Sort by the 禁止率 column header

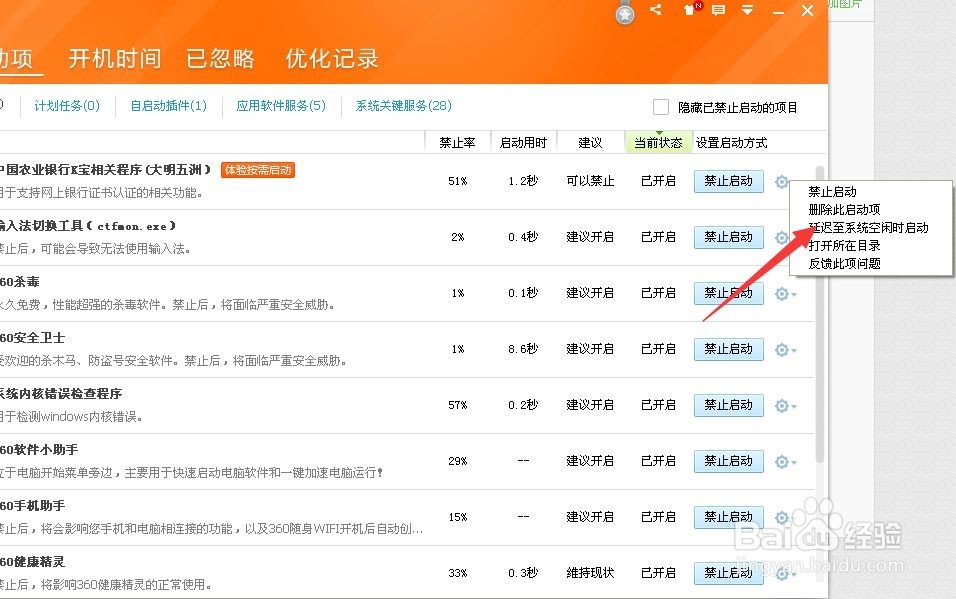tap(457, 143)
